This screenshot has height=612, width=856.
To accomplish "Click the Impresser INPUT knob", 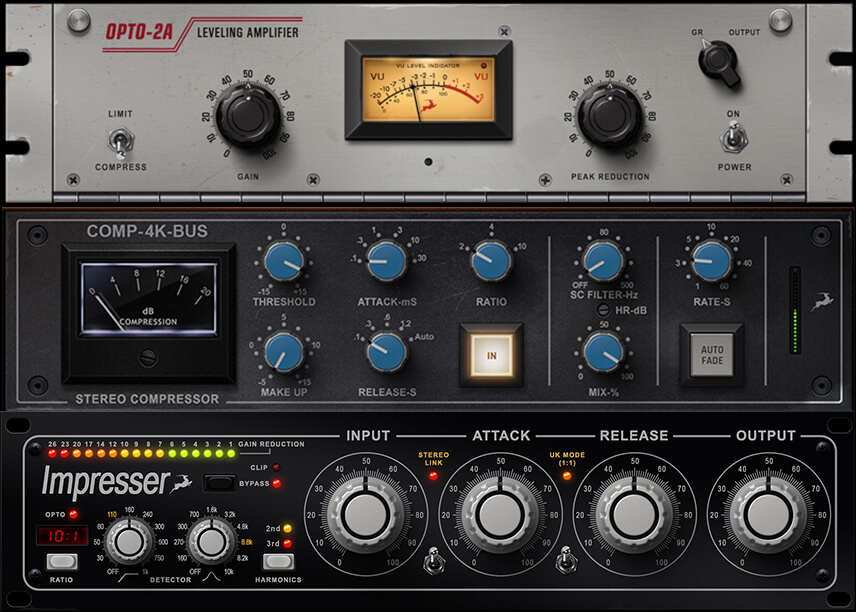I will [x=365, y=514].
